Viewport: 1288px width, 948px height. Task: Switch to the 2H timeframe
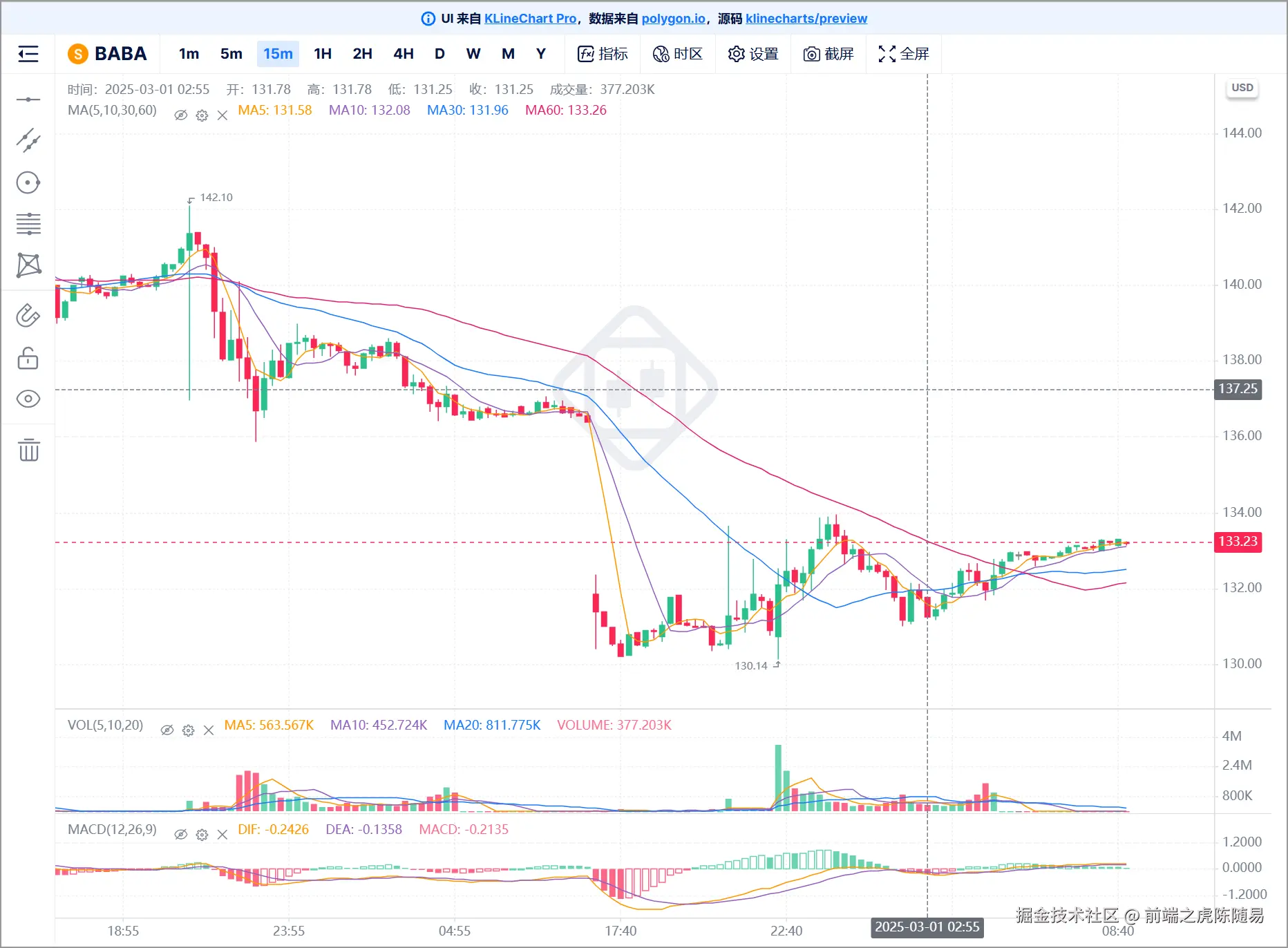click(x=363, y=54)
